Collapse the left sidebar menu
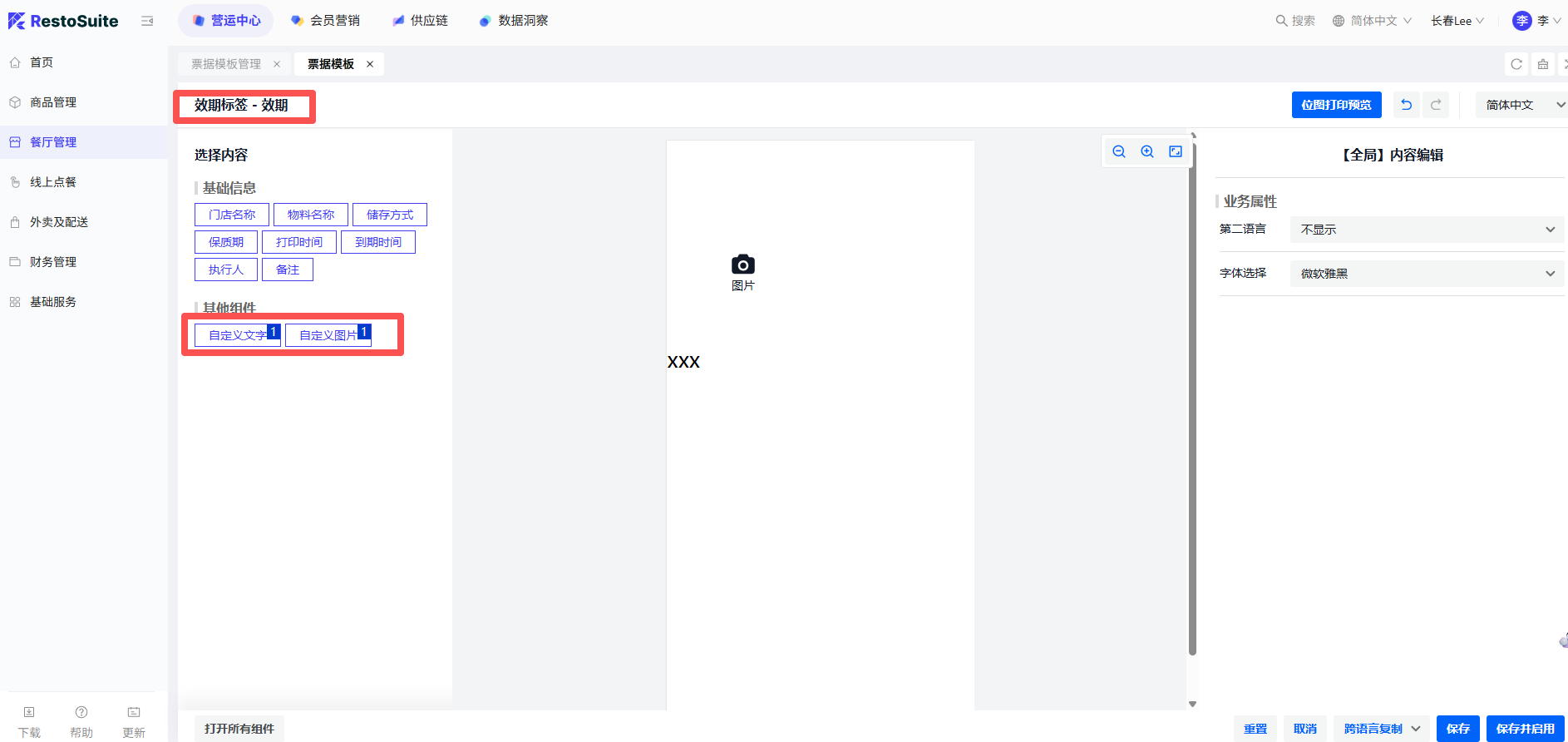Screen dimensions: 1568x742 pyautogui.click(x=147, y=21)
